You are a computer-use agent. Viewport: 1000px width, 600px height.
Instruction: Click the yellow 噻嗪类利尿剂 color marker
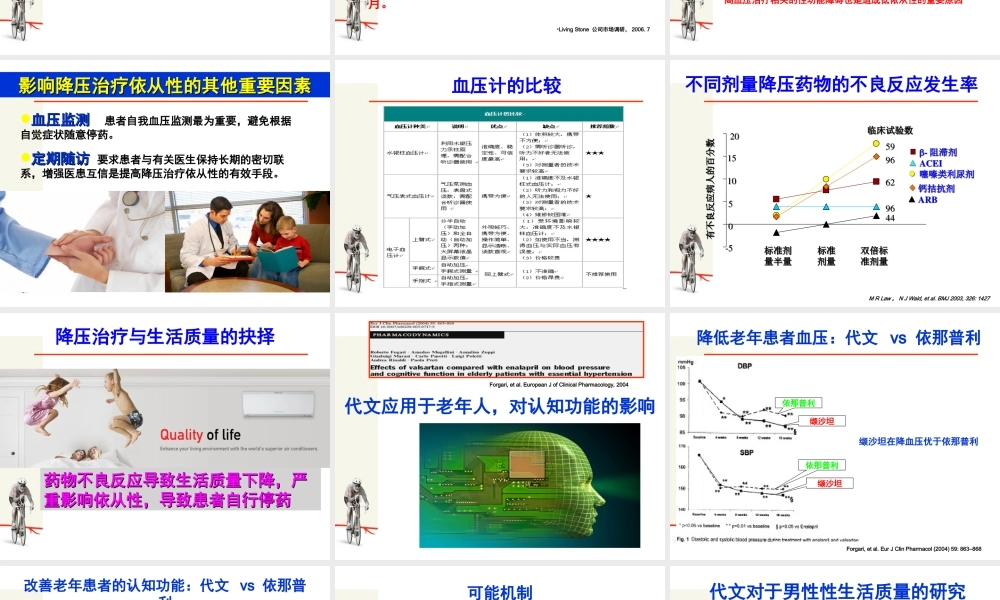coord(911,174)
